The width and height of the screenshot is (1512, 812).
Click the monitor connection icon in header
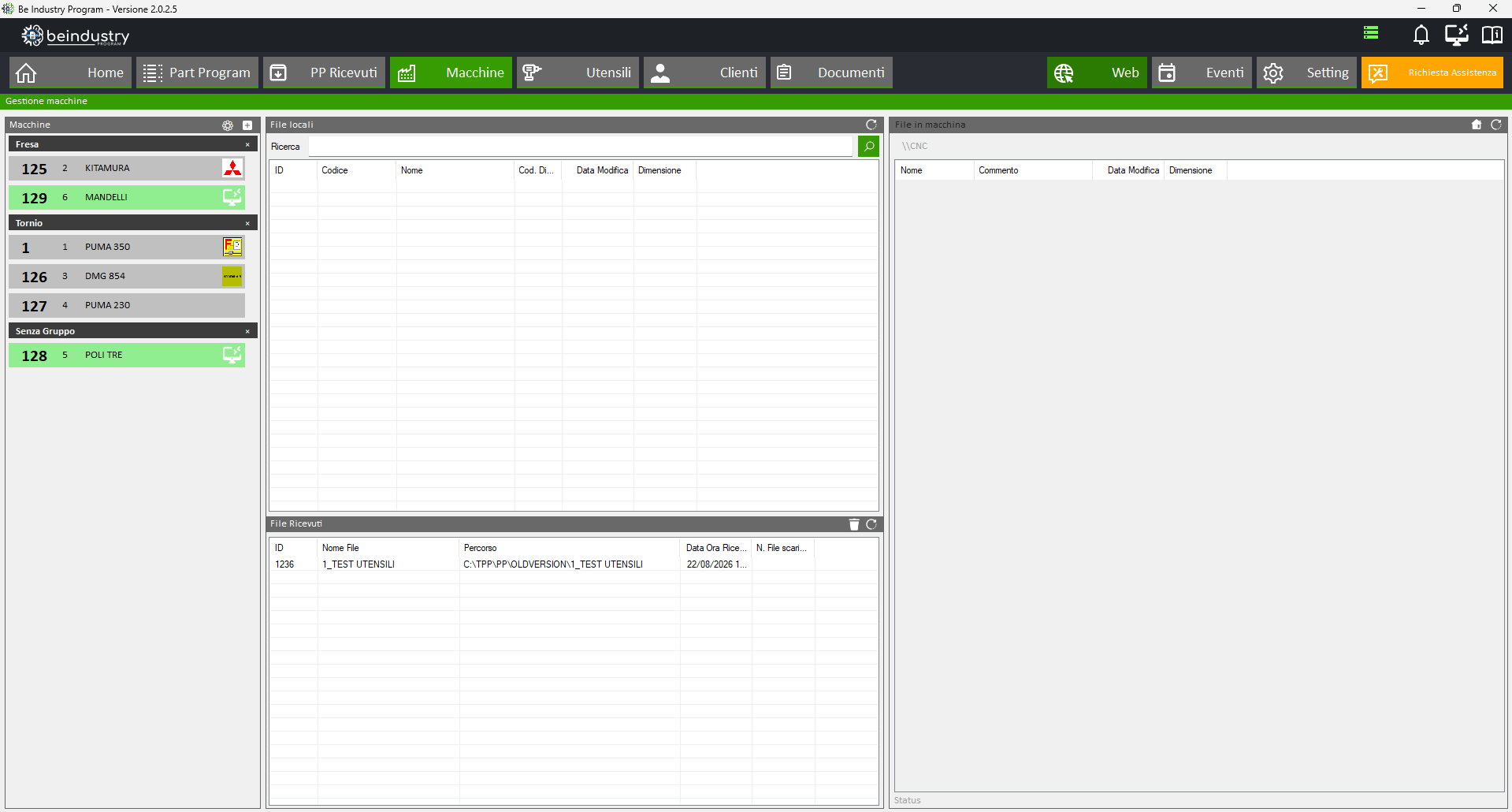pyautogui.click(x=1456, y=35)
